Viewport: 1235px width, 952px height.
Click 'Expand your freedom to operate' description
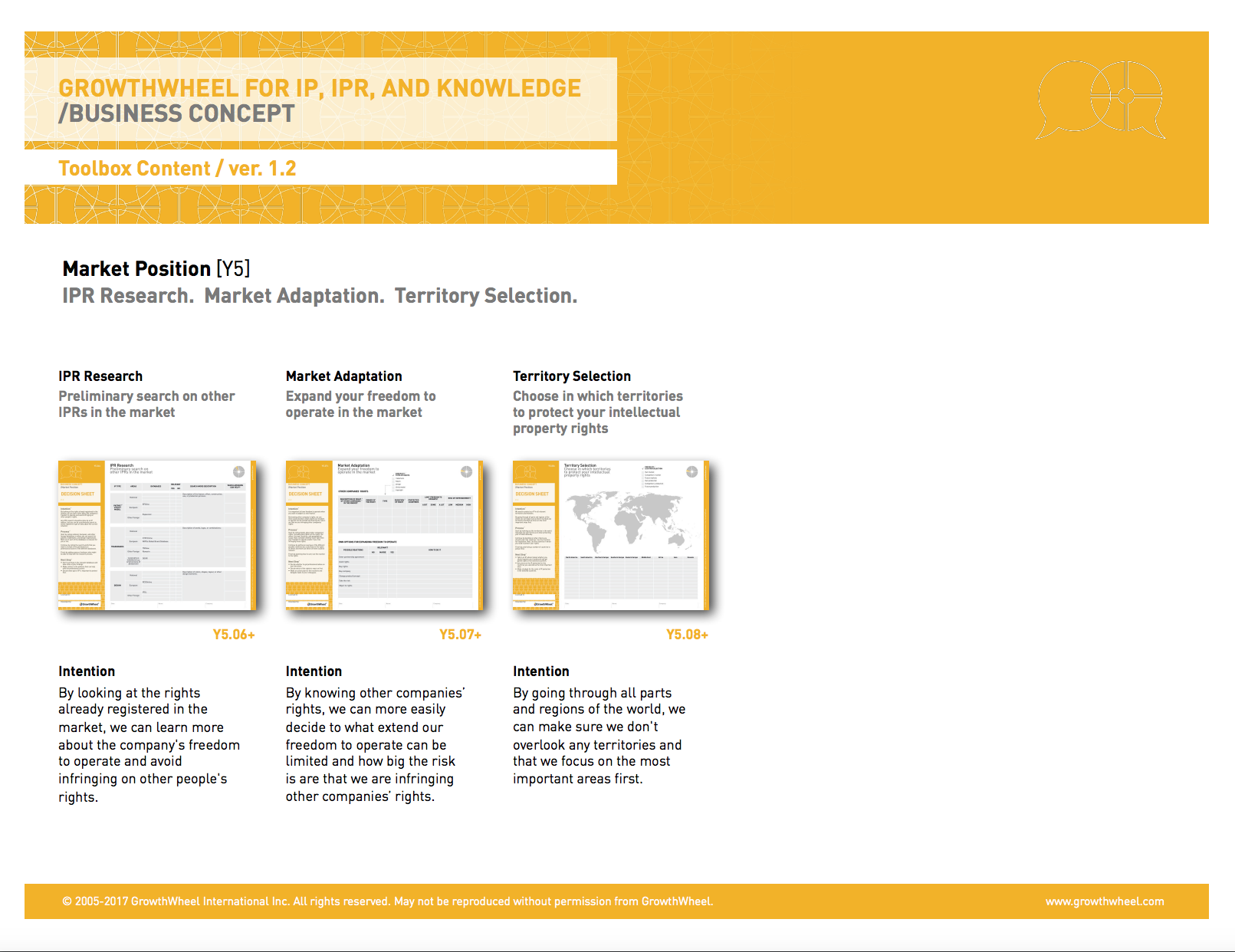(x=360, y=404)
